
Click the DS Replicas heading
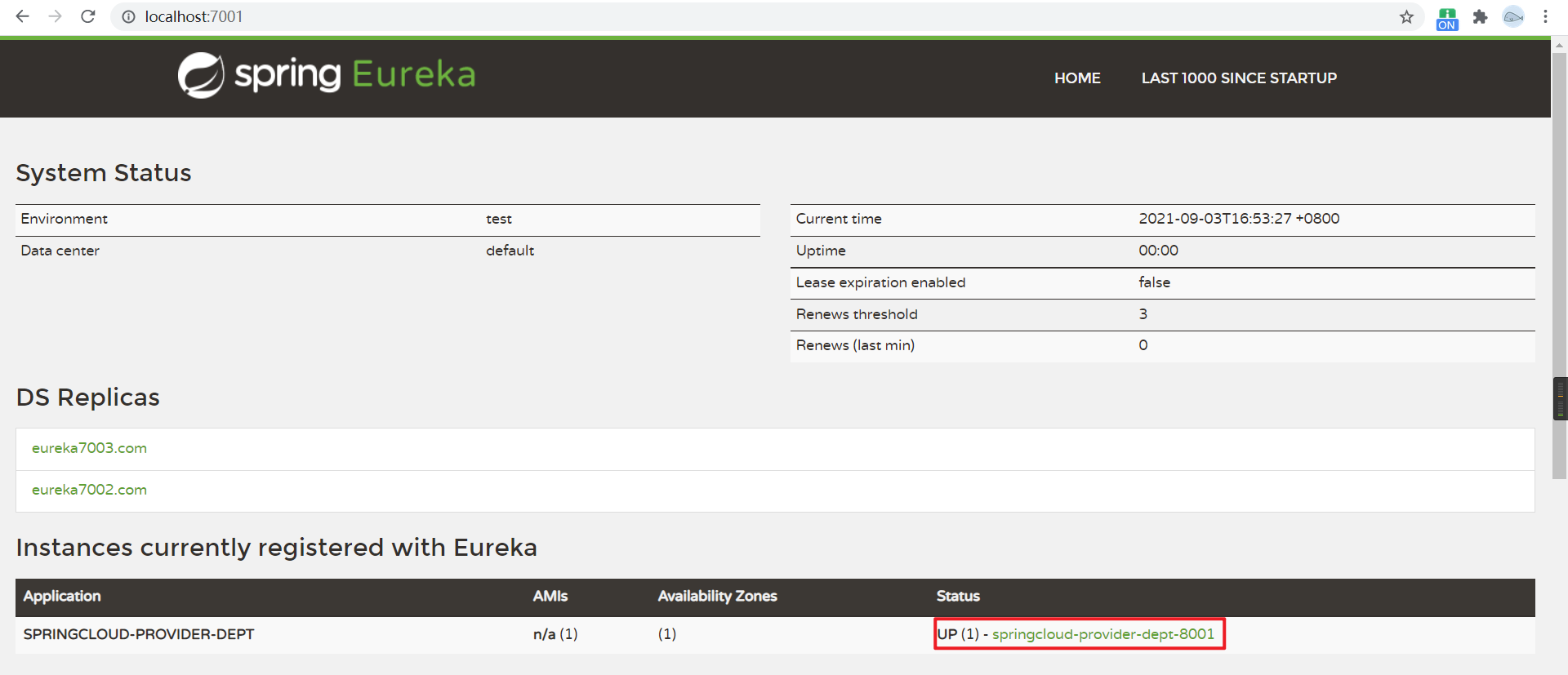point(88,397)
